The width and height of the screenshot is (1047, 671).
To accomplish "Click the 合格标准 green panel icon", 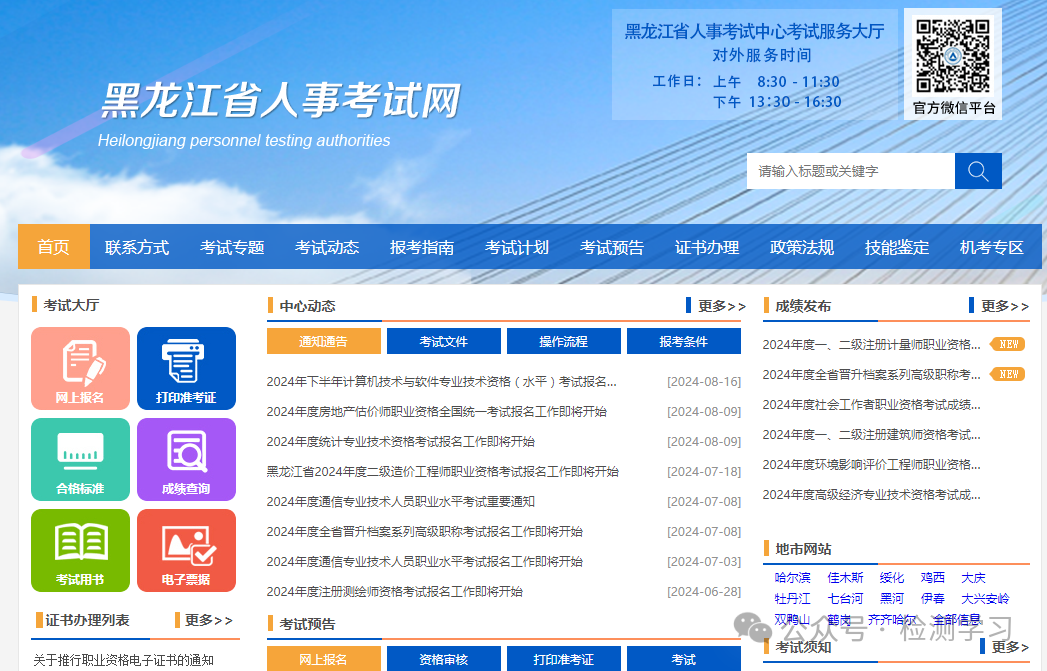I will coord(80,459).
